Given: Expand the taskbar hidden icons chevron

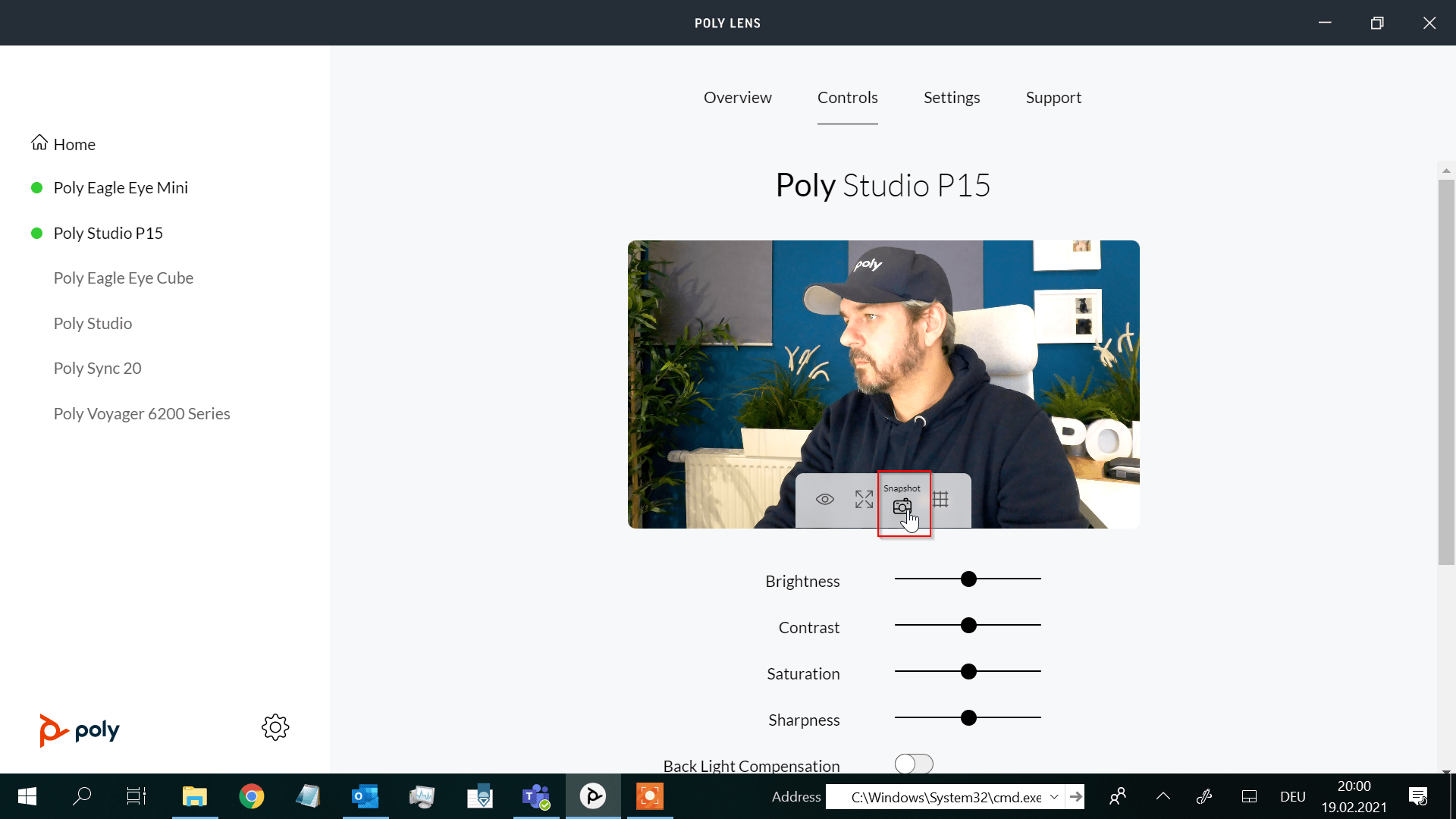Looking at the screenshot, I should (x=1163, y=796).
